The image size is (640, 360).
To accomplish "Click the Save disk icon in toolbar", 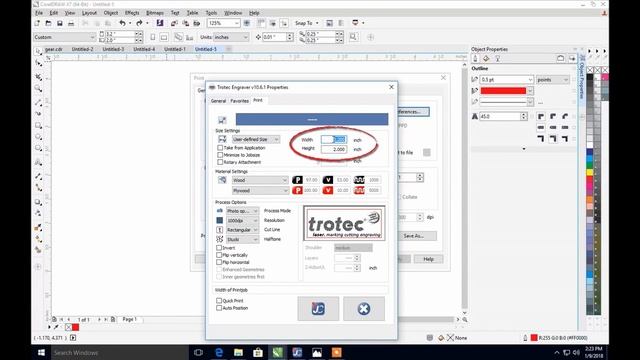I will 60,23.
